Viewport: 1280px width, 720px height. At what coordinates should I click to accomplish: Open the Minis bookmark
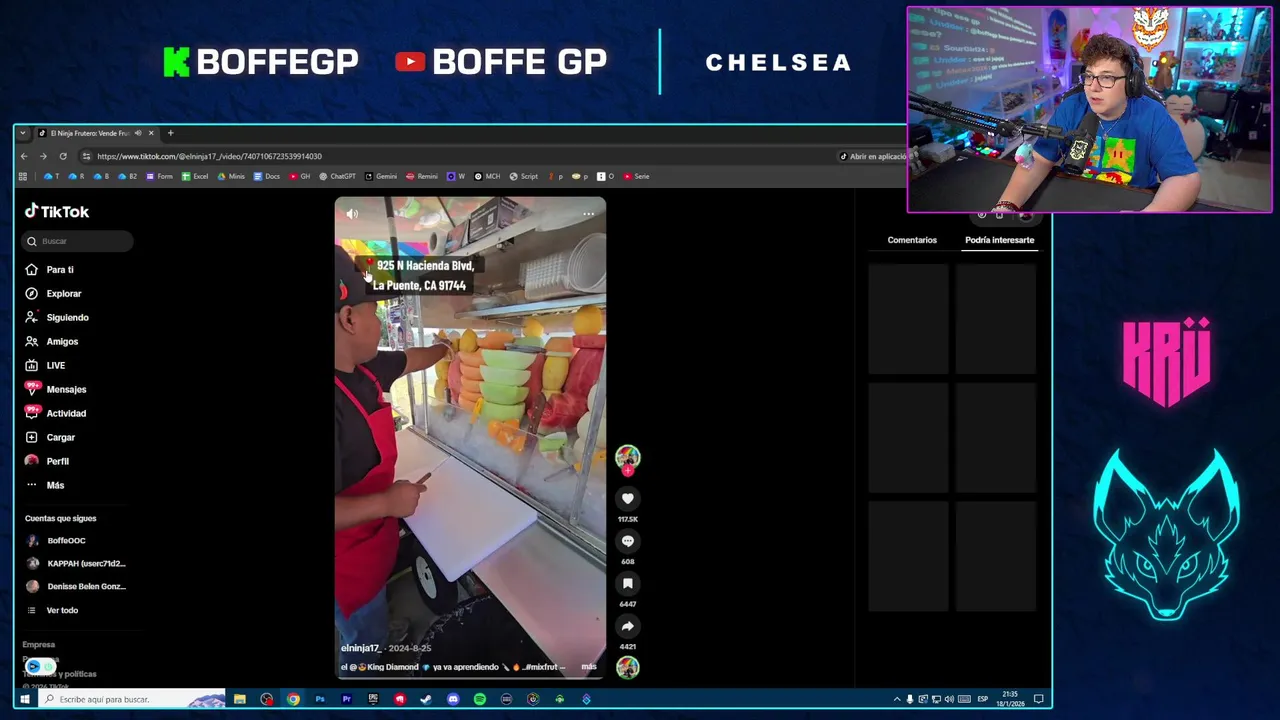point(231,177)
